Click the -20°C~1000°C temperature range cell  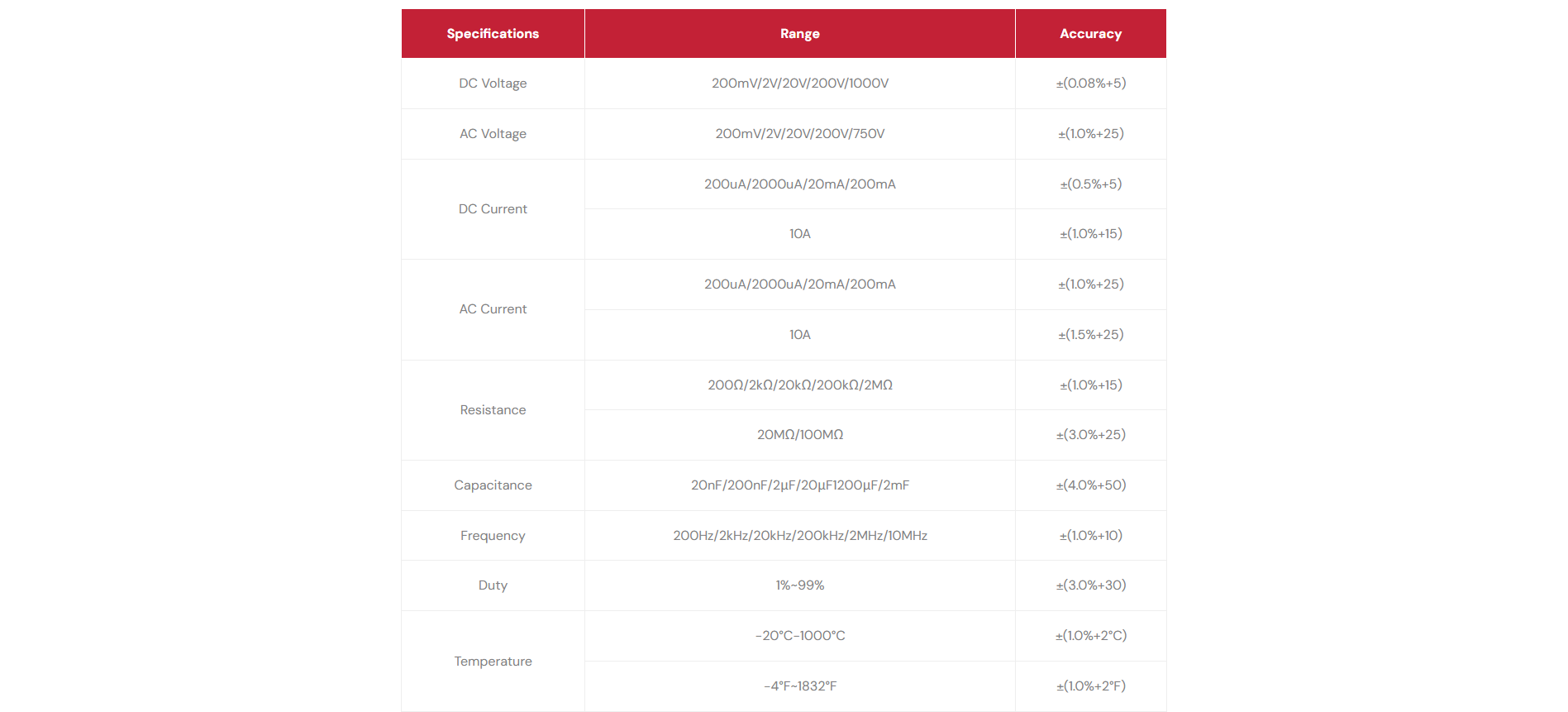click(799, 636)
